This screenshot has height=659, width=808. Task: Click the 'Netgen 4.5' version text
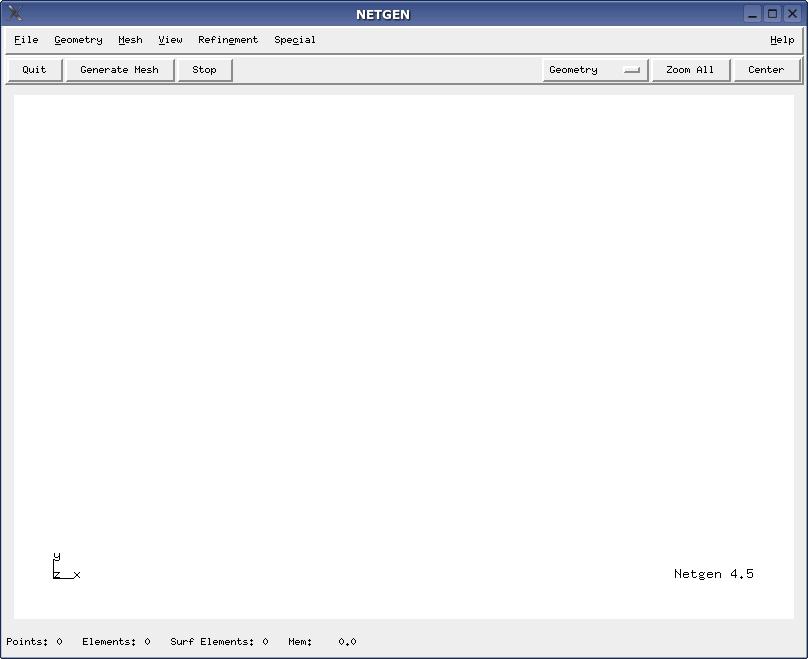pos(714,573)
